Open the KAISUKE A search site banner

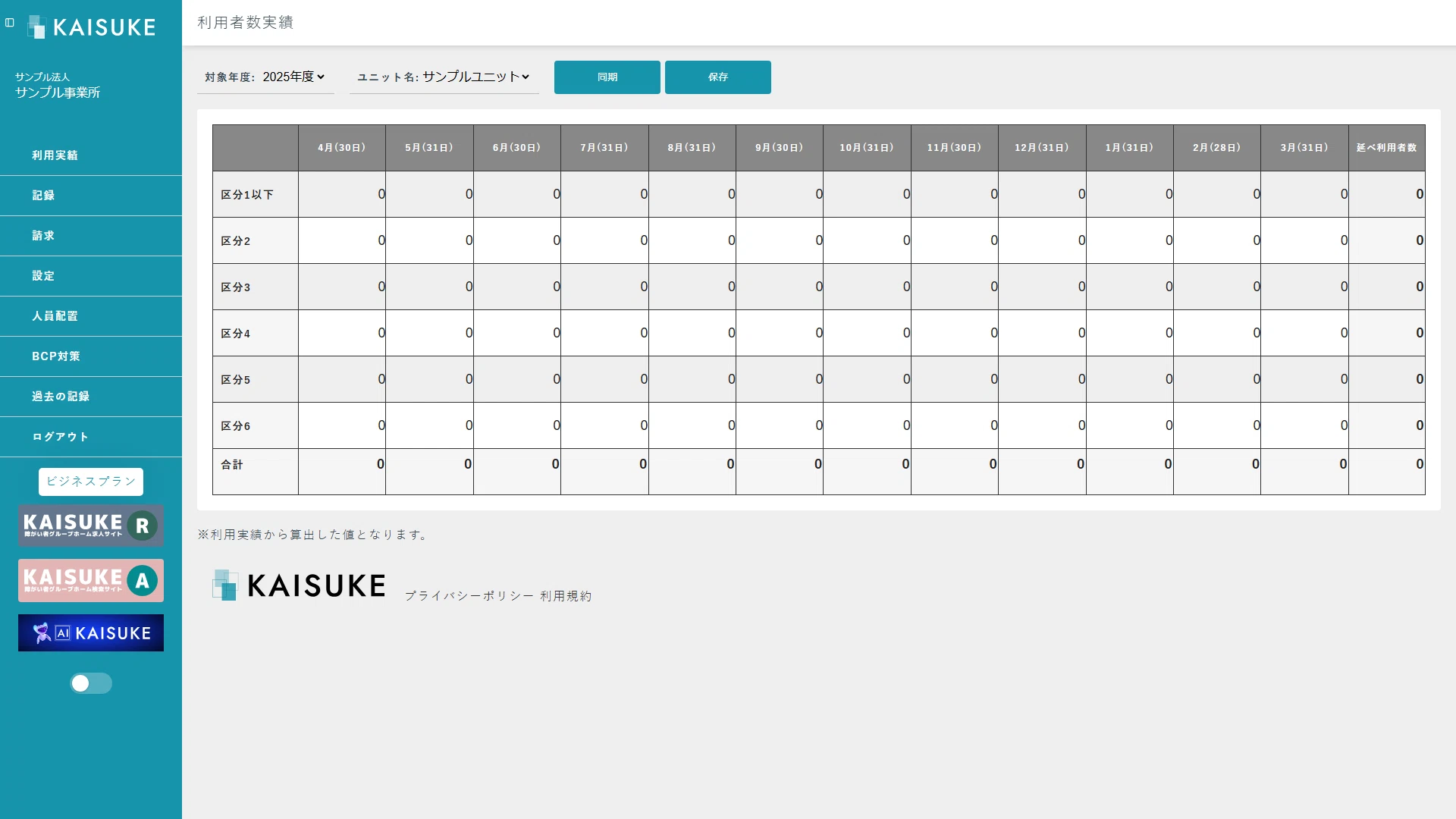[x=91, y=581]
